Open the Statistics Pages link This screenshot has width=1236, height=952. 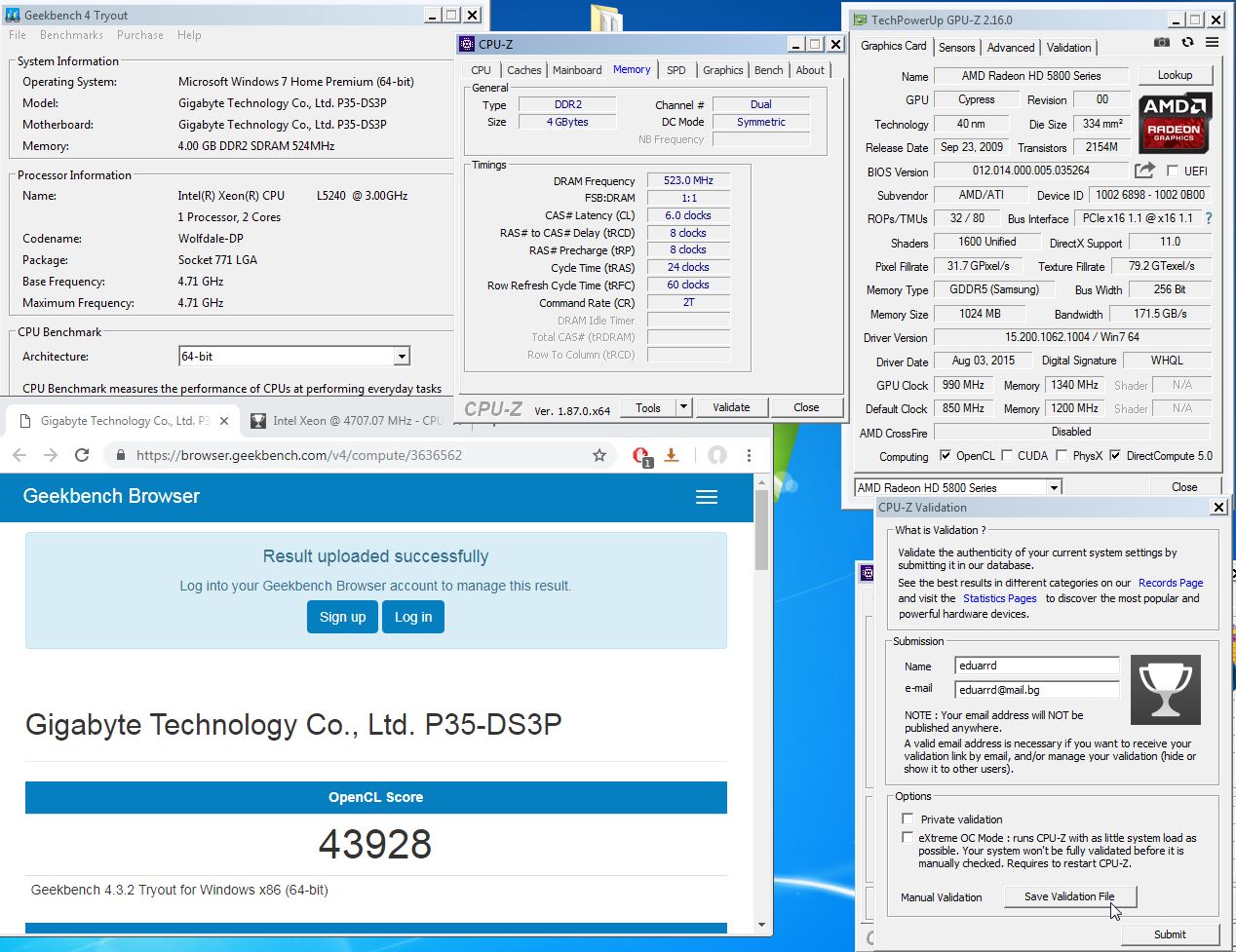coord(999,598)
